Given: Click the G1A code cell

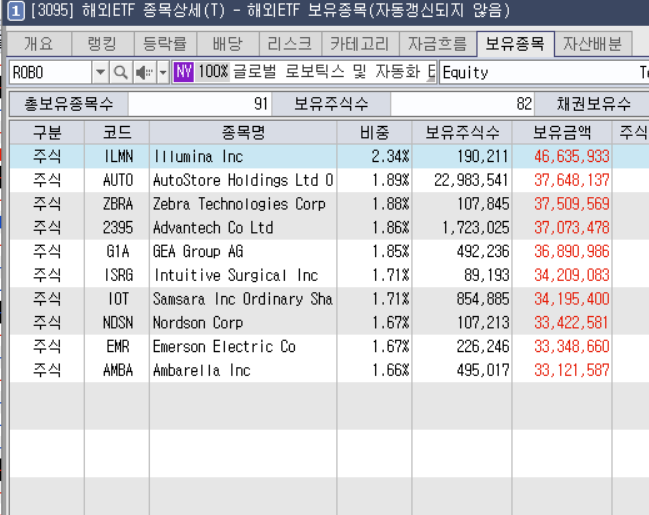Looking at the screenshot, I should 118,251.
